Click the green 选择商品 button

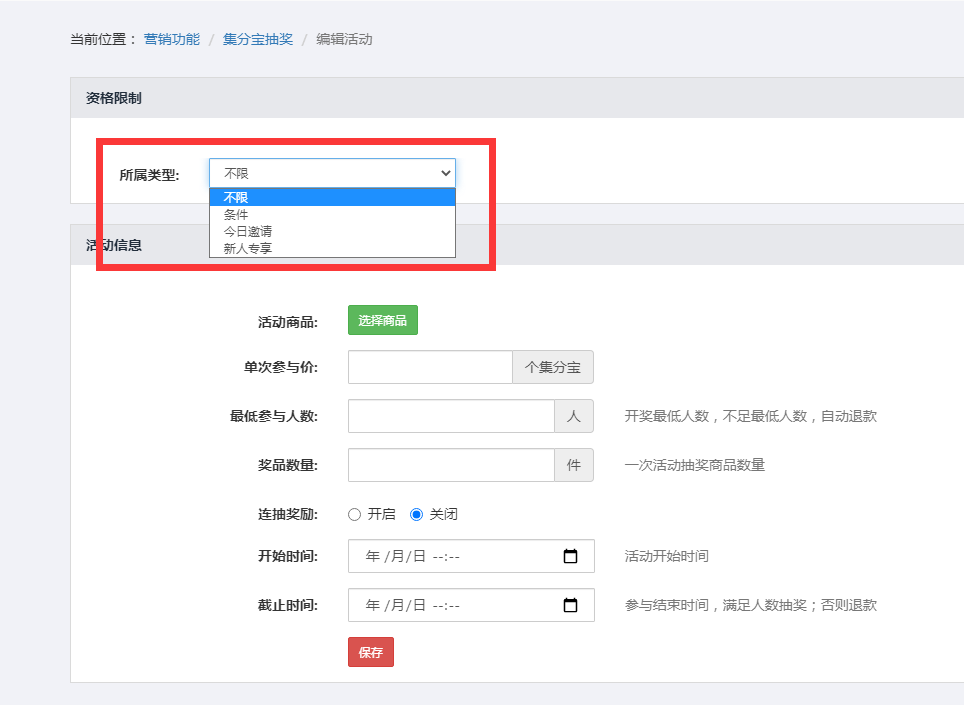(382, 320)
